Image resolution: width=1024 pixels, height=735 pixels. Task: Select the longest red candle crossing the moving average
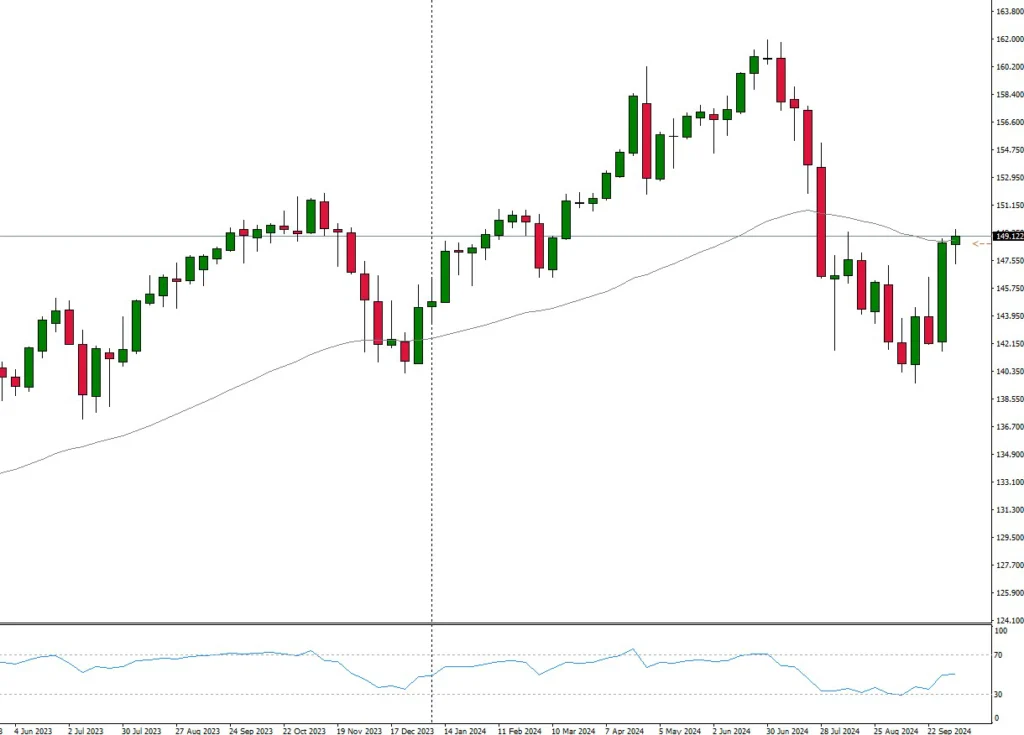[x=821, y=222]
